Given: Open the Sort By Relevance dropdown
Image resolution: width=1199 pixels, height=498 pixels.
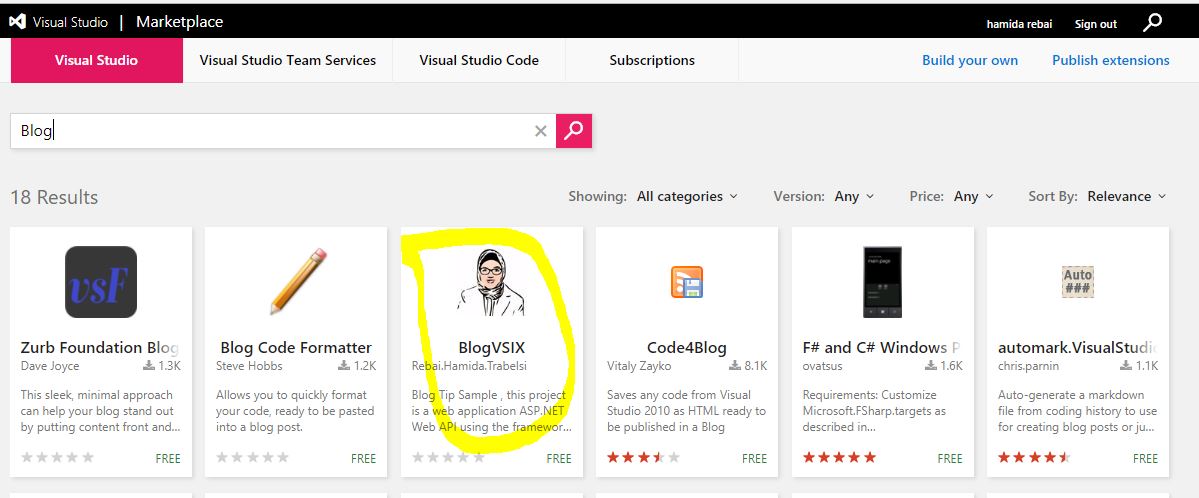Looking at the screenshot, I should [x=1126, y=197].
